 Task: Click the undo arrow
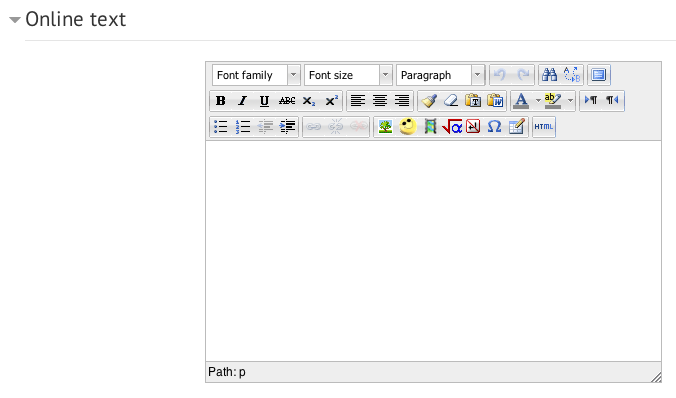501,75
